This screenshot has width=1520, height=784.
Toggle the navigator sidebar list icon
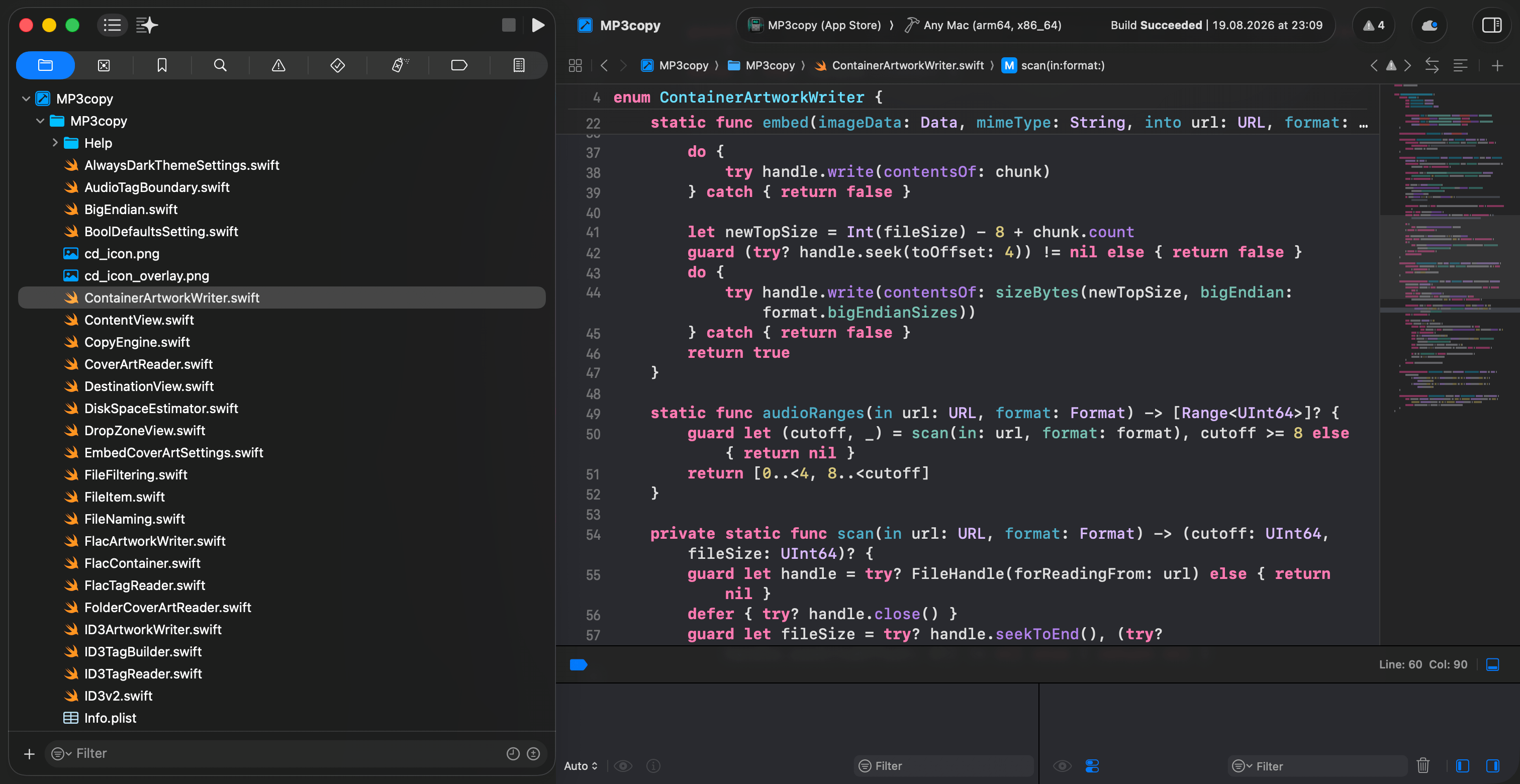tap(112, 25)
